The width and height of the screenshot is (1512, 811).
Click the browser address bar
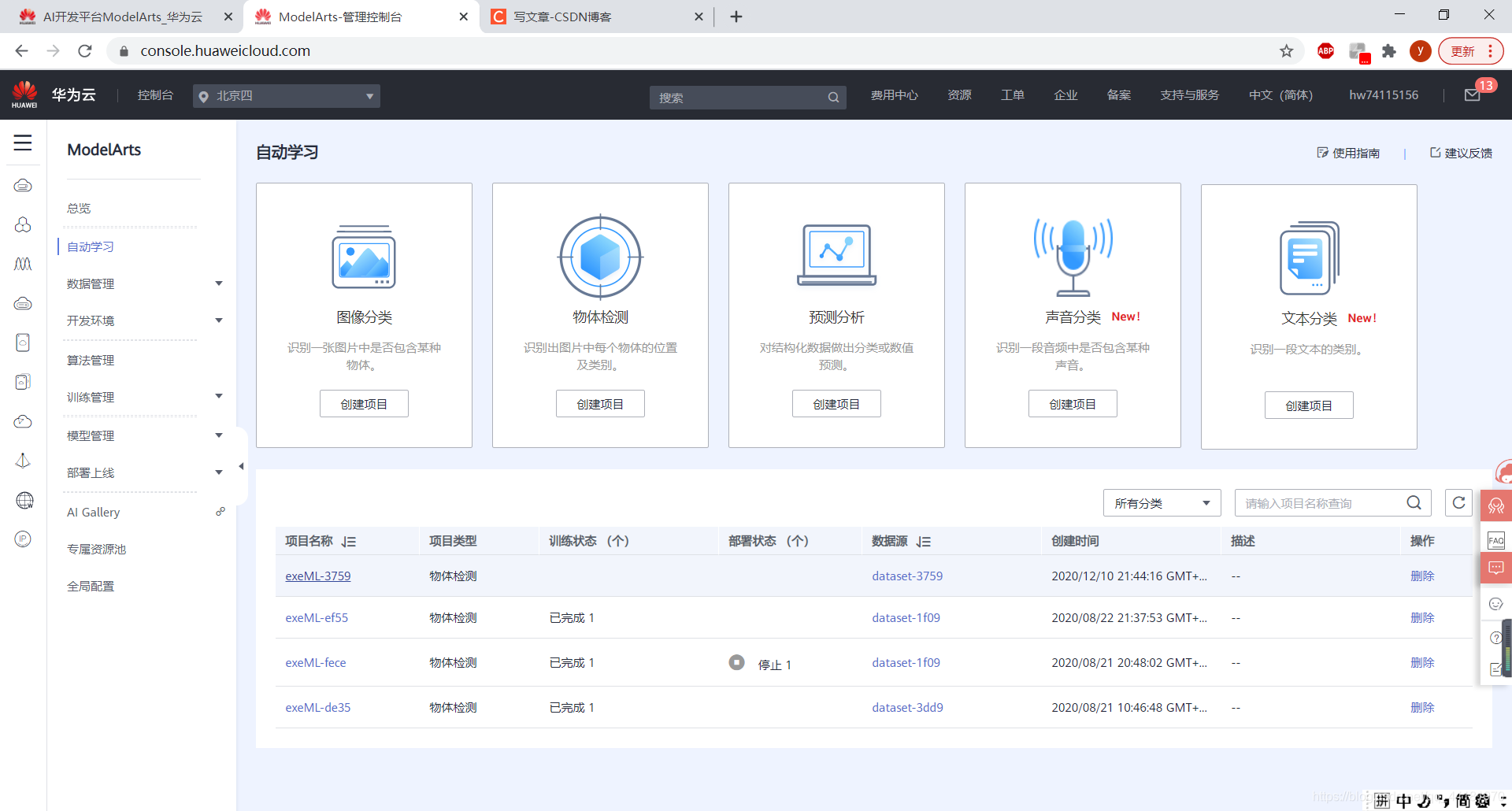tap(693, 51)
